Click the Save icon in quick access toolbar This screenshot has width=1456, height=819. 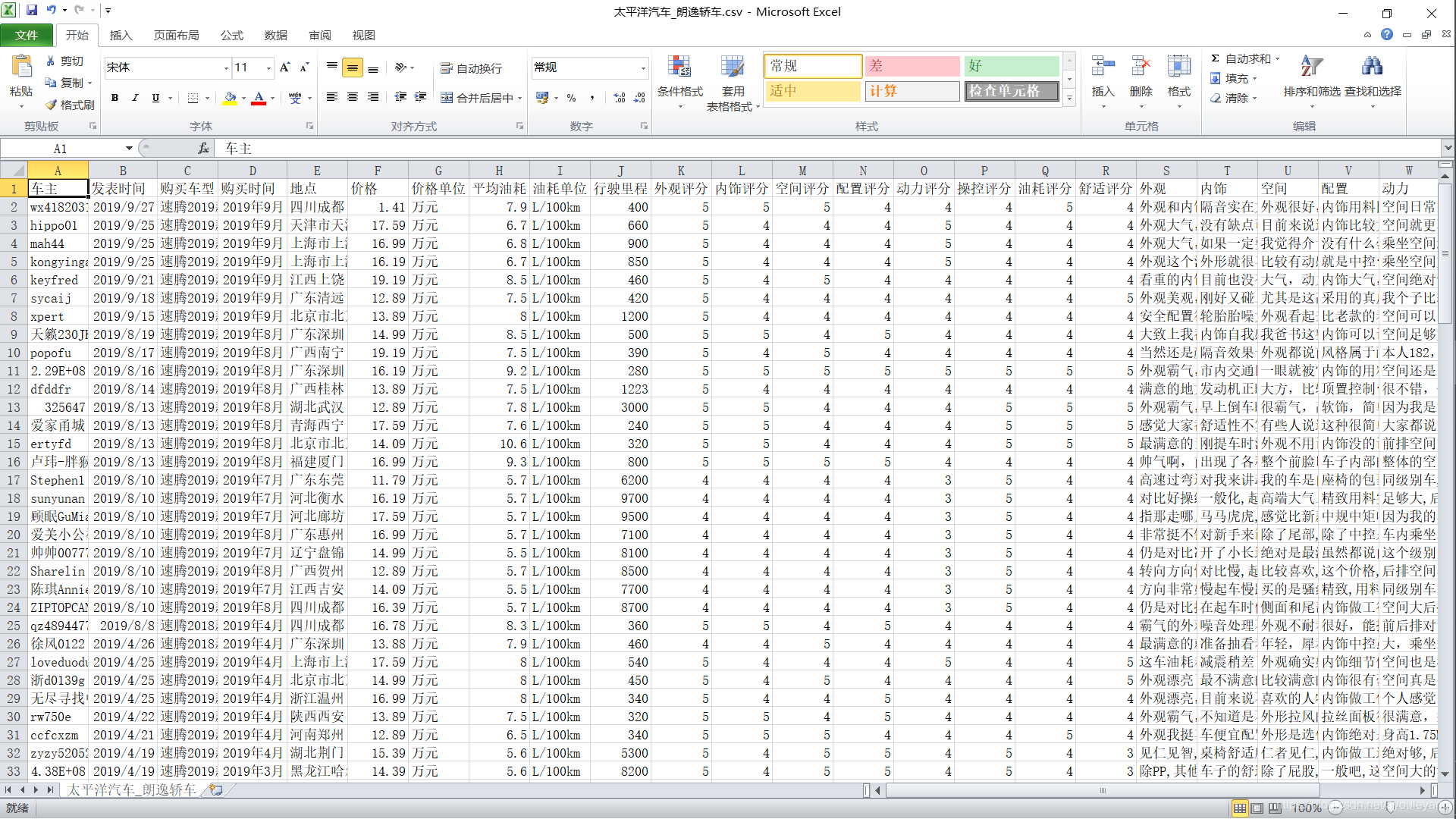pyautogui.click(x=32, y=11)
